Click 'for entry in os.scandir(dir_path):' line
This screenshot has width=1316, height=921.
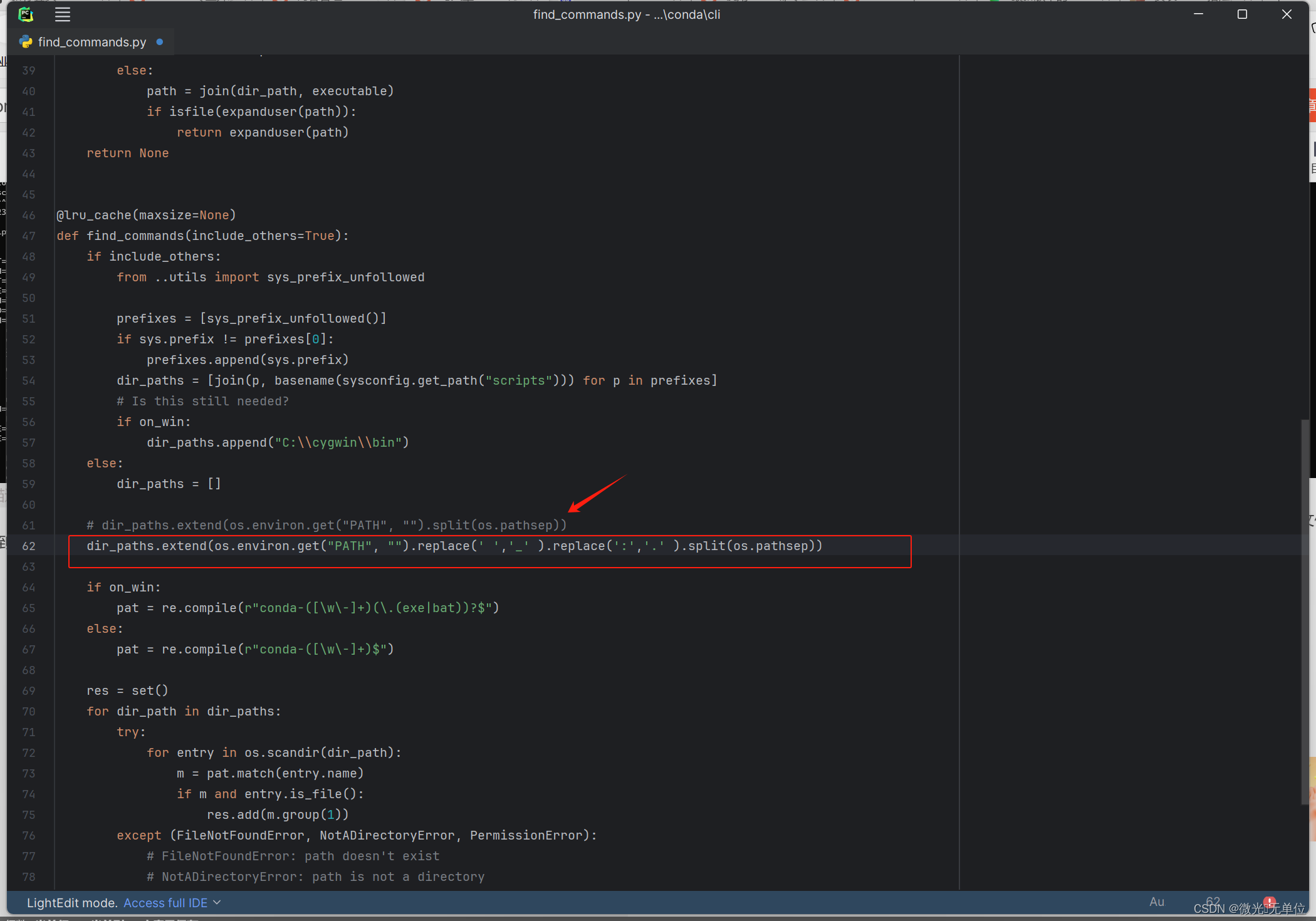click(274, 753)
